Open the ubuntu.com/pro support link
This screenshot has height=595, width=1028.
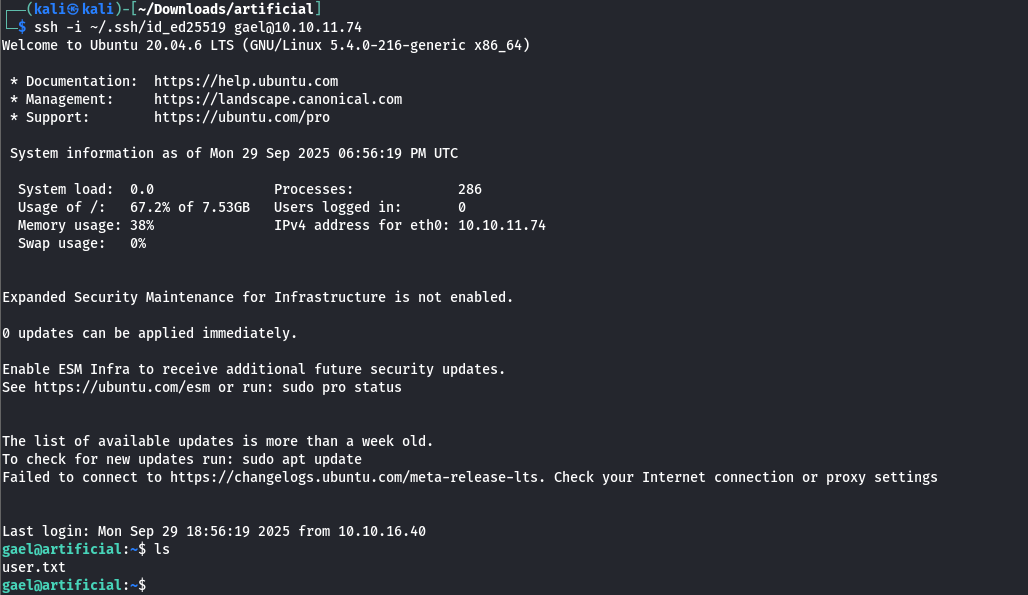coord(242,117)
